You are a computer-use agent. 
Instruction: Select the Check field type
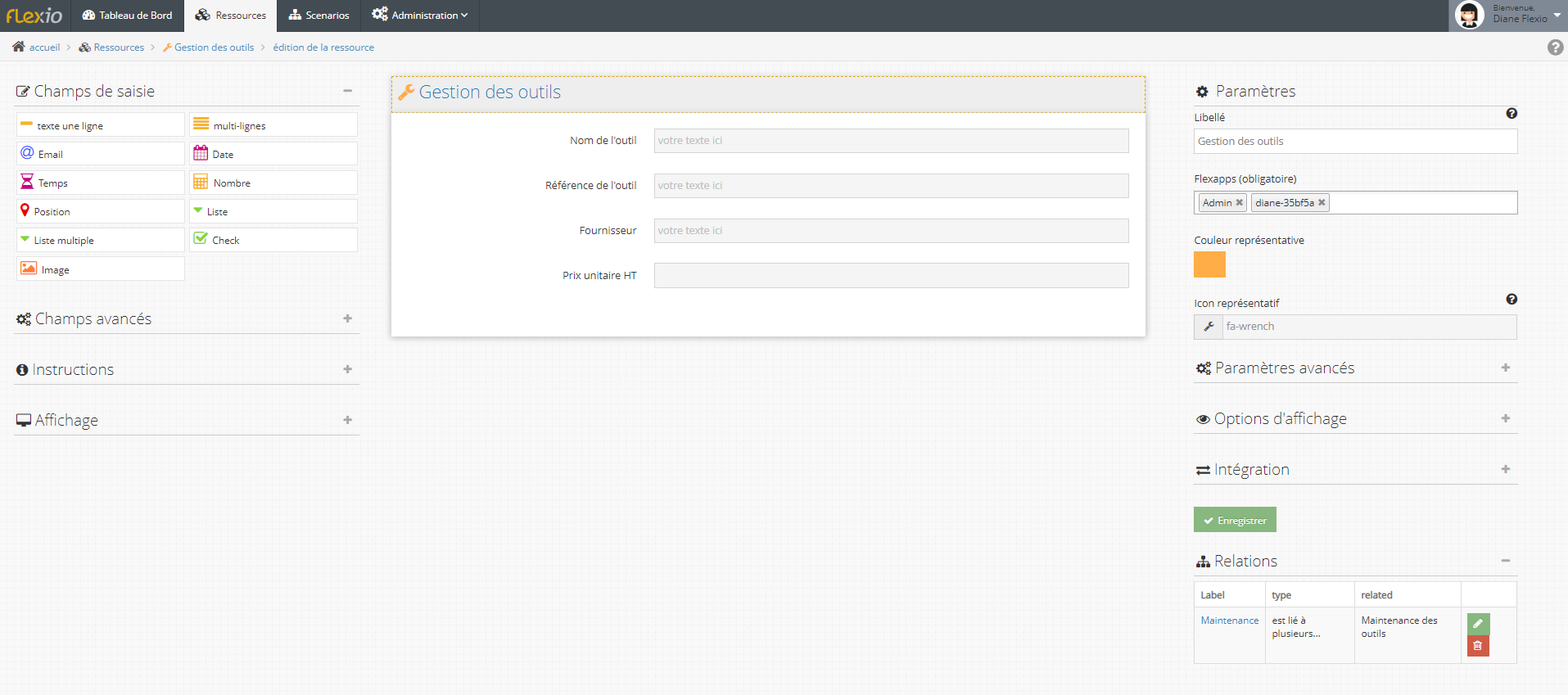pos(273,240)
